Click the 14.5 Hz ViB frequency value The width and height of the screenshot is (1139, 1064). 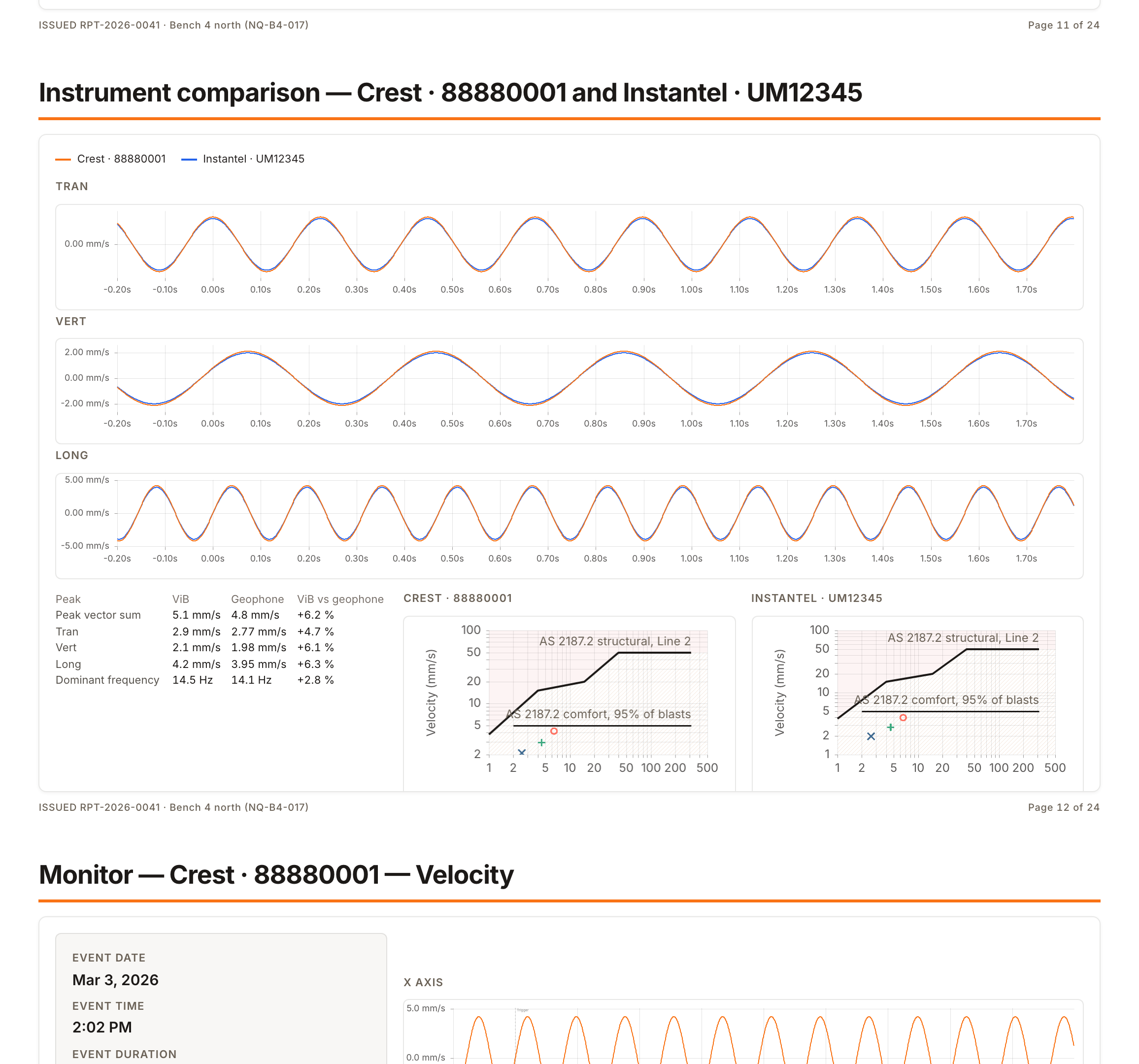[x=193, y=680]
